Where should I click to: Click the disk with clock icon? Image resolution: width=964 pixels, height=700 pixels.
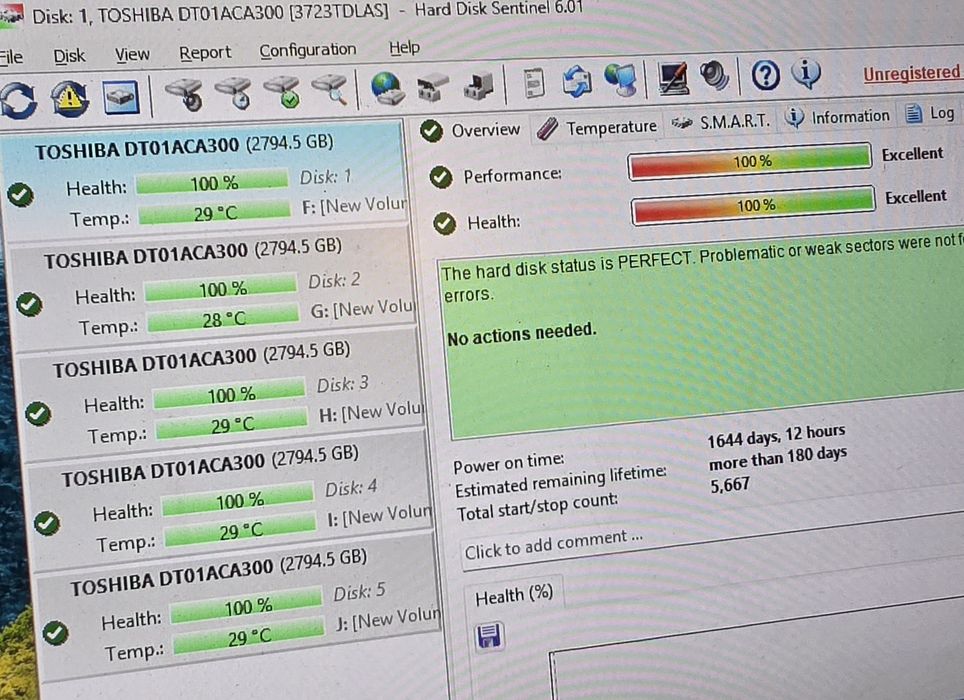click(234, 93)
